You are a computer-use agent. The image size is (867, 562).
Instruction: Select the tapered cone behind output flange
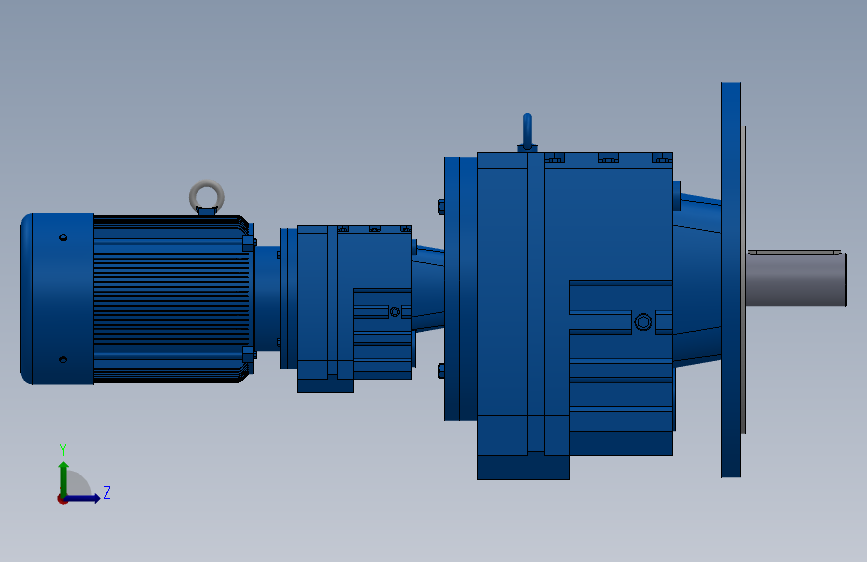[697, 279]
